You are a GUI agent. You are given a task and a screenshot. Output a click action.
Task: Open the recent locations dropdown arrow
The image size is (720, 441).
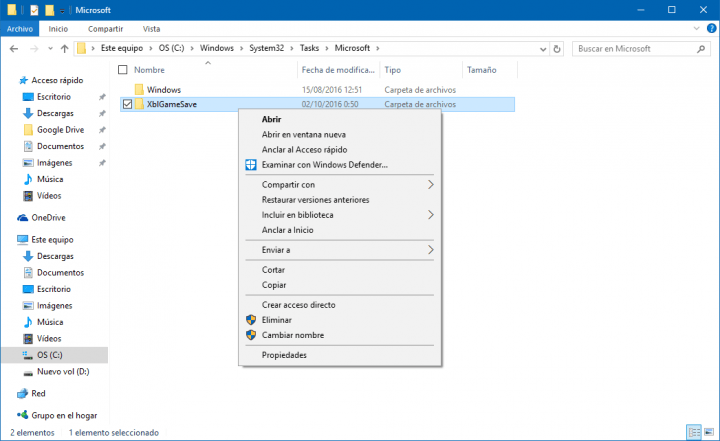pos(50,48)
